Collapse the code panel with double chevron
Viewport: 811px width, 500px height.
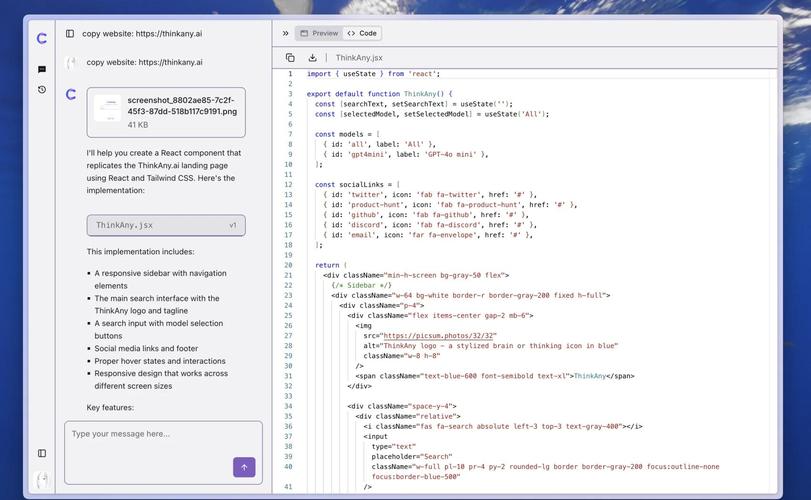click(x=285, y=33)
